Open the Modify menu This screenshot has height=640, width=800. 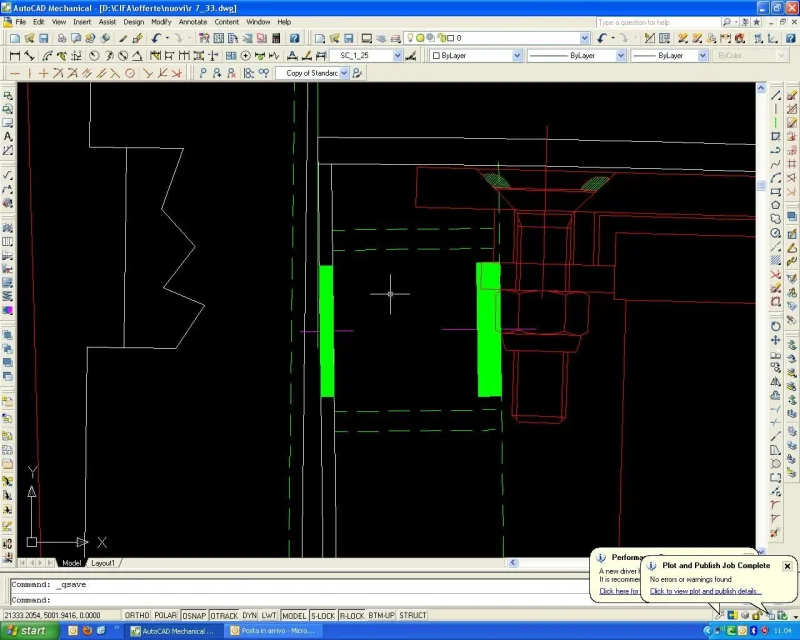(x=161, y=22)
